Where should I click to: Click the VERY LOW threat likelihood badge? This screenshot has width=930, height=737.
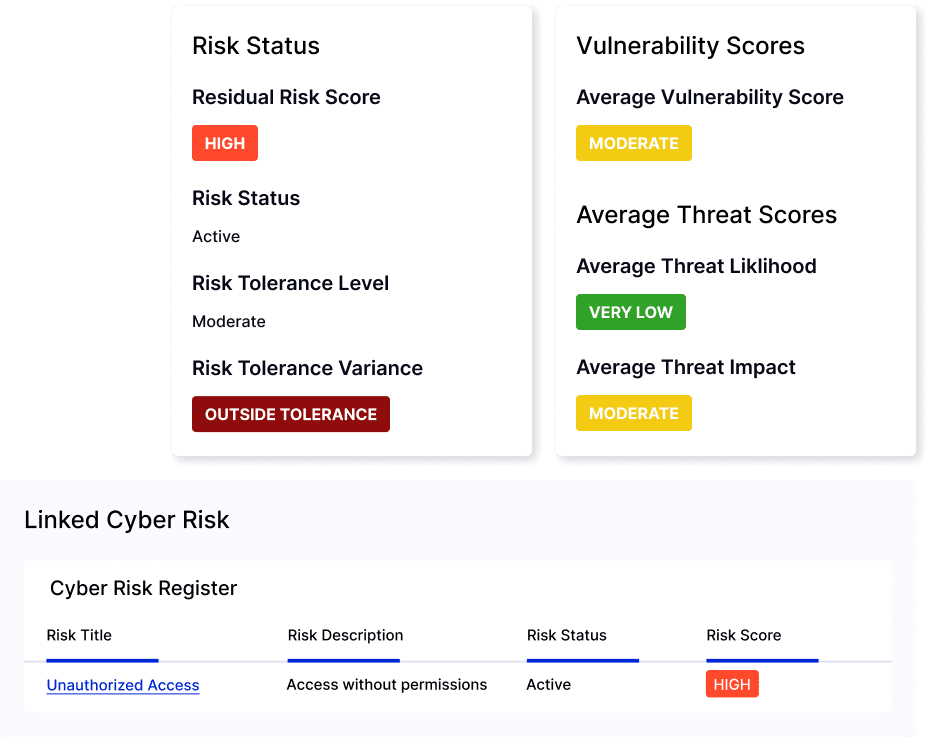pos(631,312)
